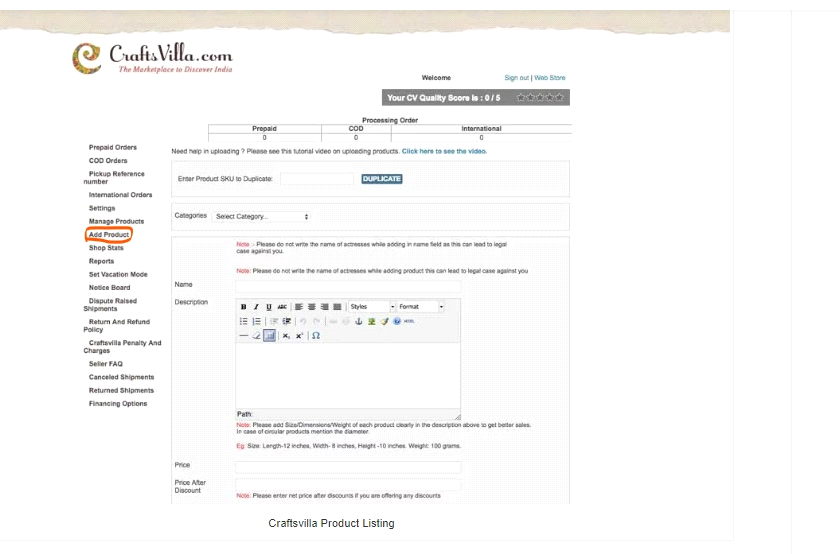This screenshot has height=554, width=840.
Task: Insert a special character (omega)
Action: coord(316,335)
